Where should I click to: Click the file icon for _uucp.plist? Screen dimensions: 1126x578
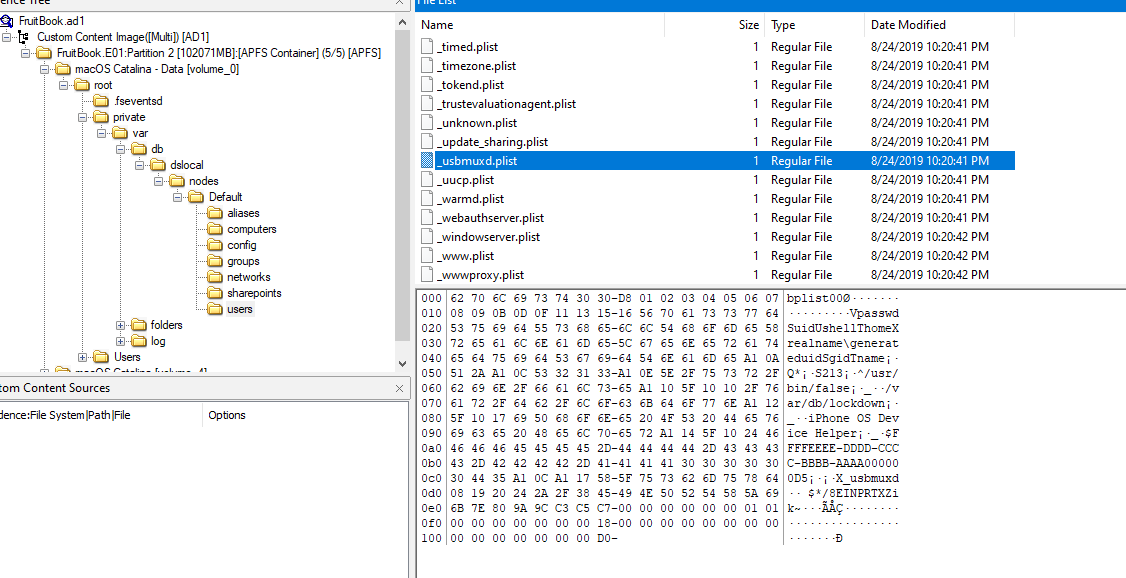pos(427,180)
